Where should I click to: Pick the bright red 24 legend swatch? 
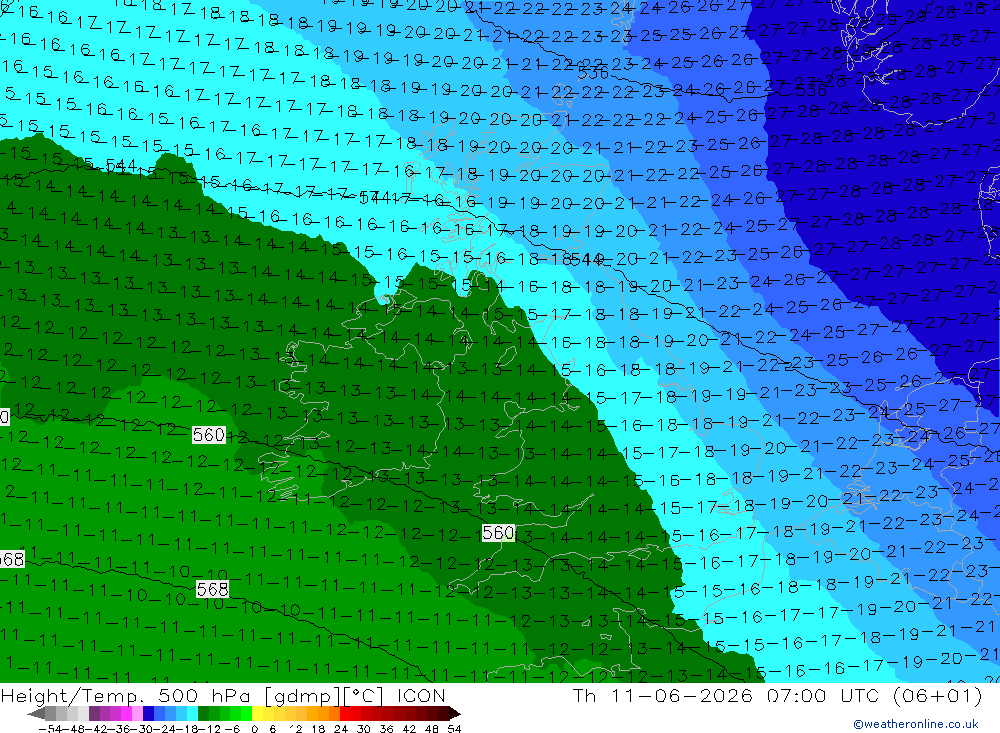click(344, 713)
